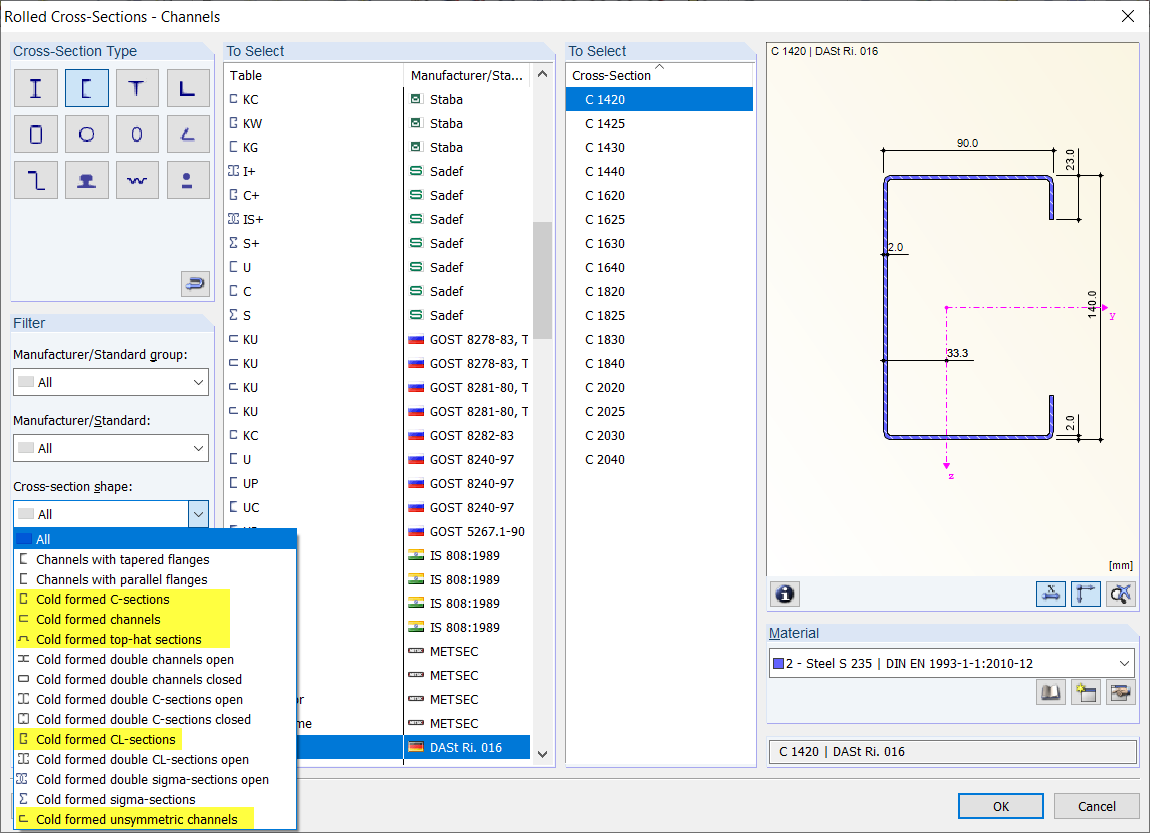Select Cold formed C-sections in the shape list

coord(100,599)
